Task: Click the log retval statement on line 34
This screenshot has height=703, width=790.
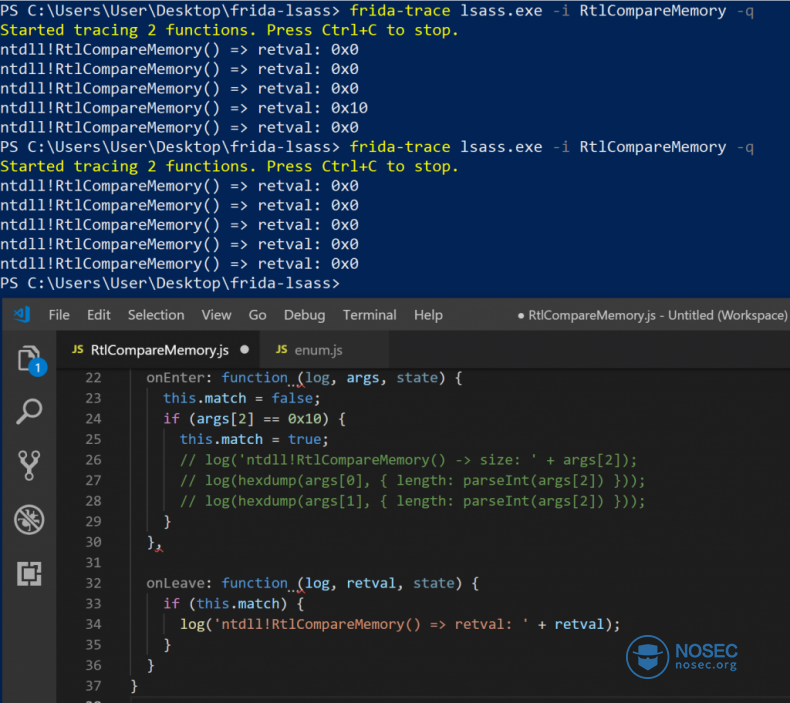Action: 400,624
